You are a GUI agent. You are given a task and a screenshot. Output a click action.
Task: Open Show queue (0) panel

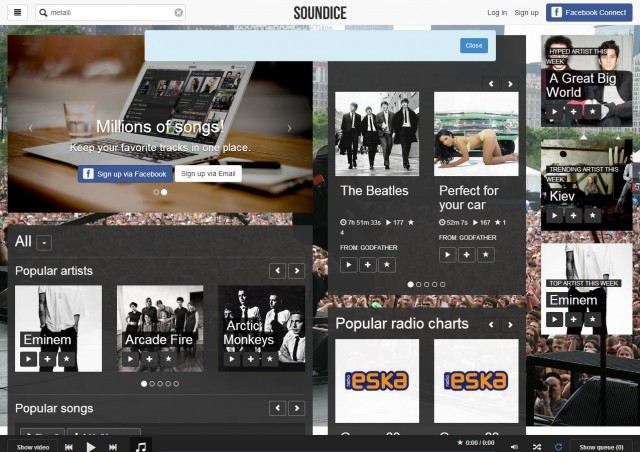pos(601,447)
